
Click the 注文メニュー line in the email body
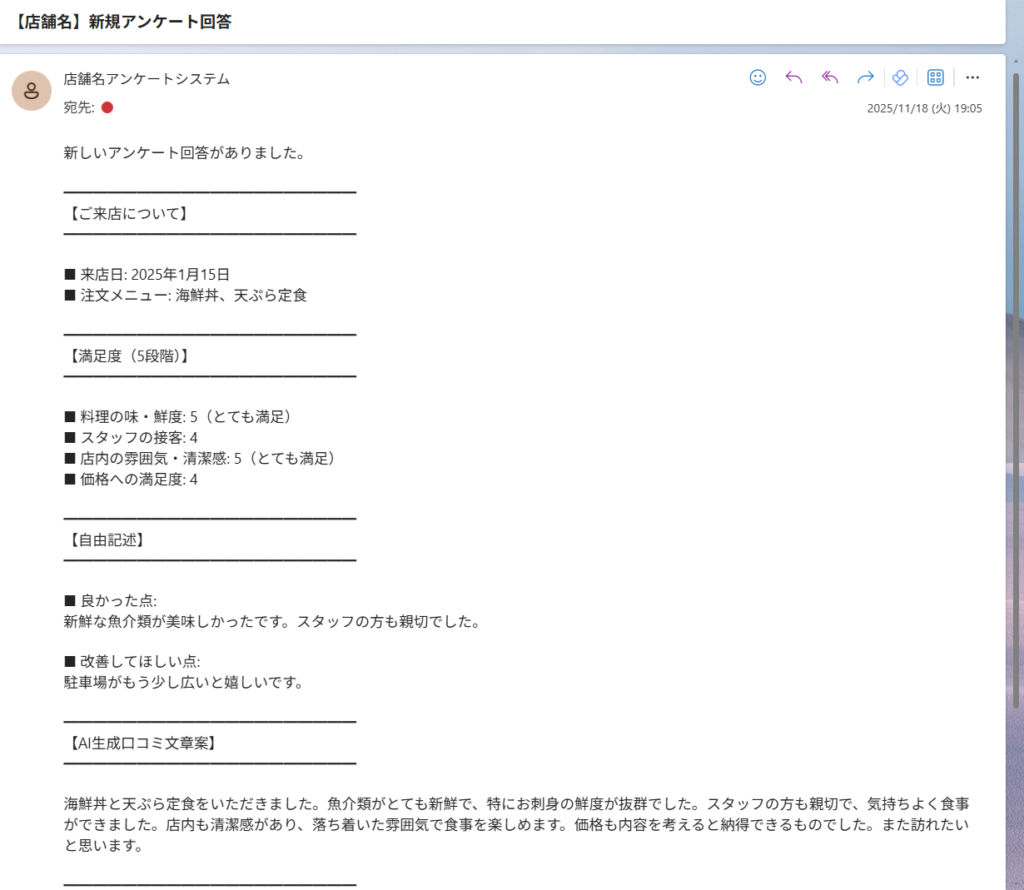tap(185, 295)
